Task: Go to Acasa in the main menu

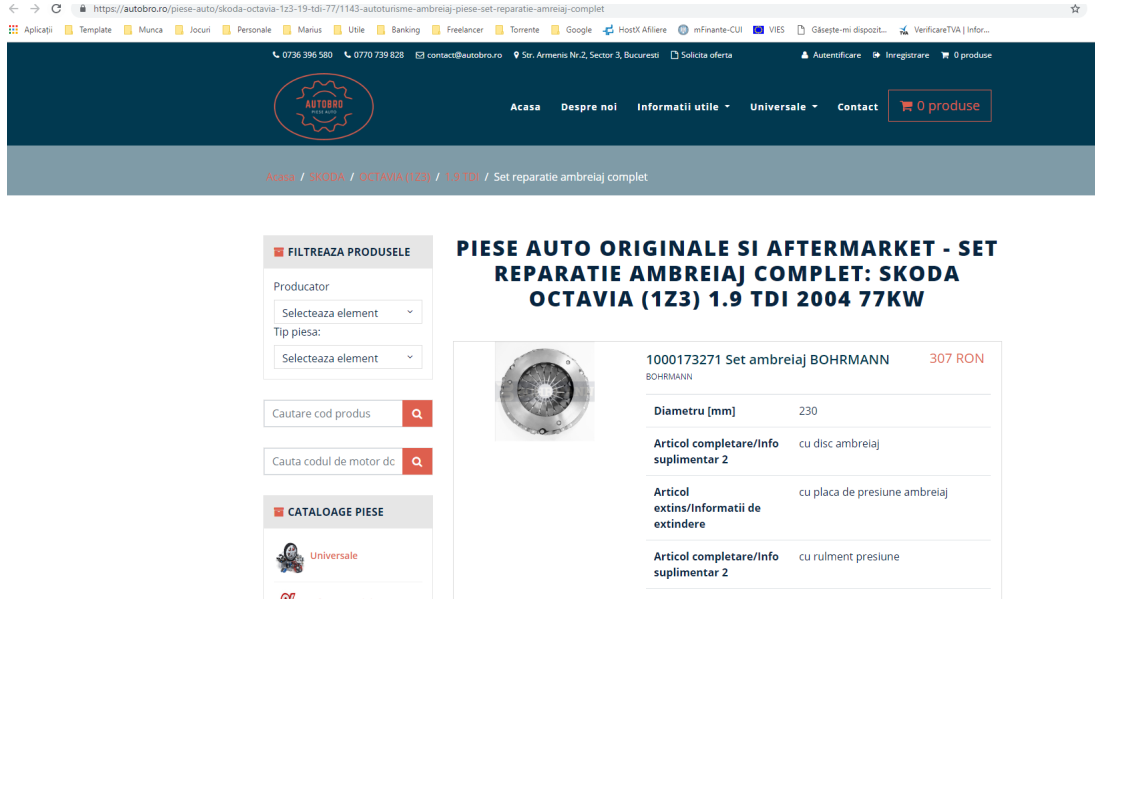Action: click(x=525, y=107)
